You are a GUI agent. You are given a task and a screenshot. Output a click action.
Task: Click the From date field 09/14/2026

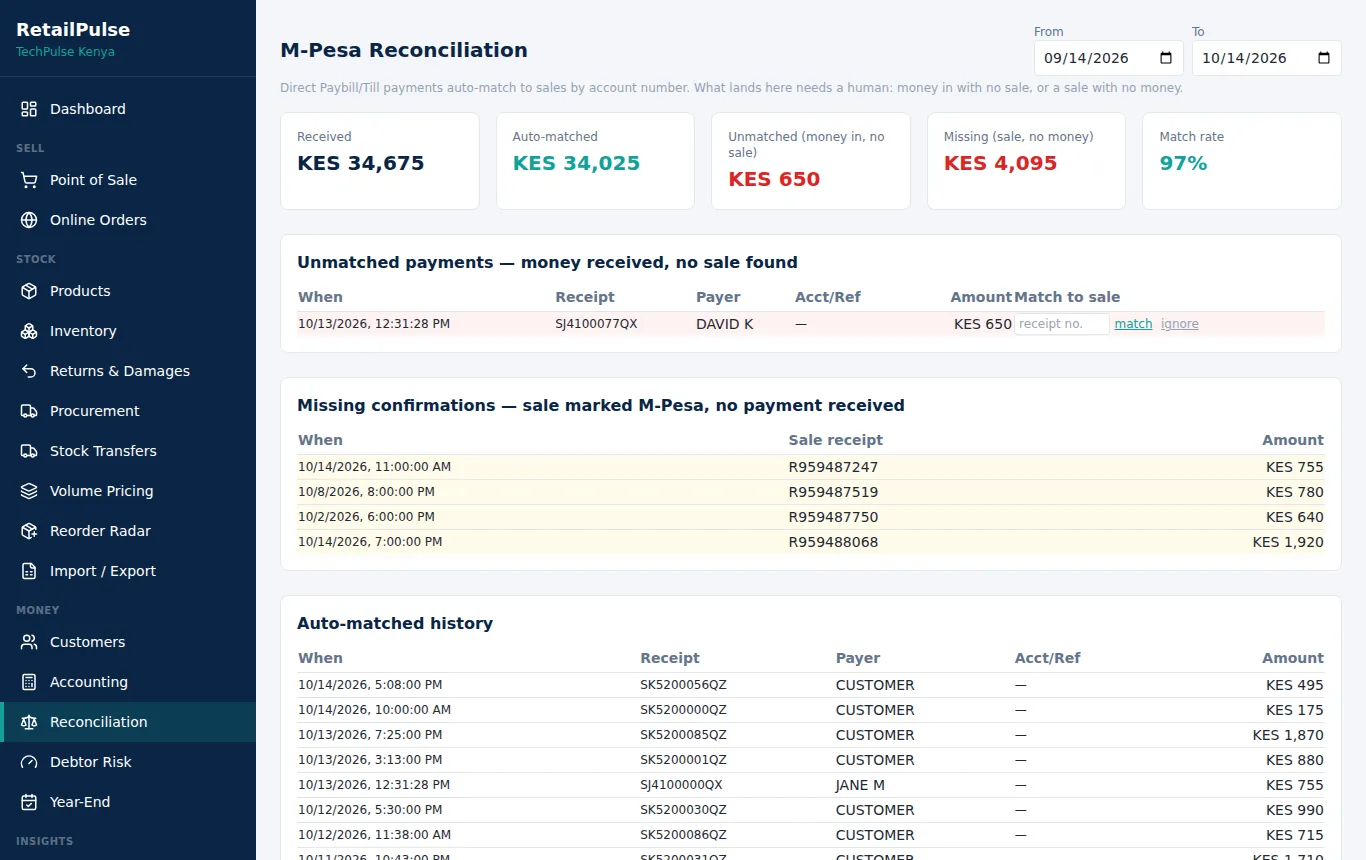[x=1109, y=58]
